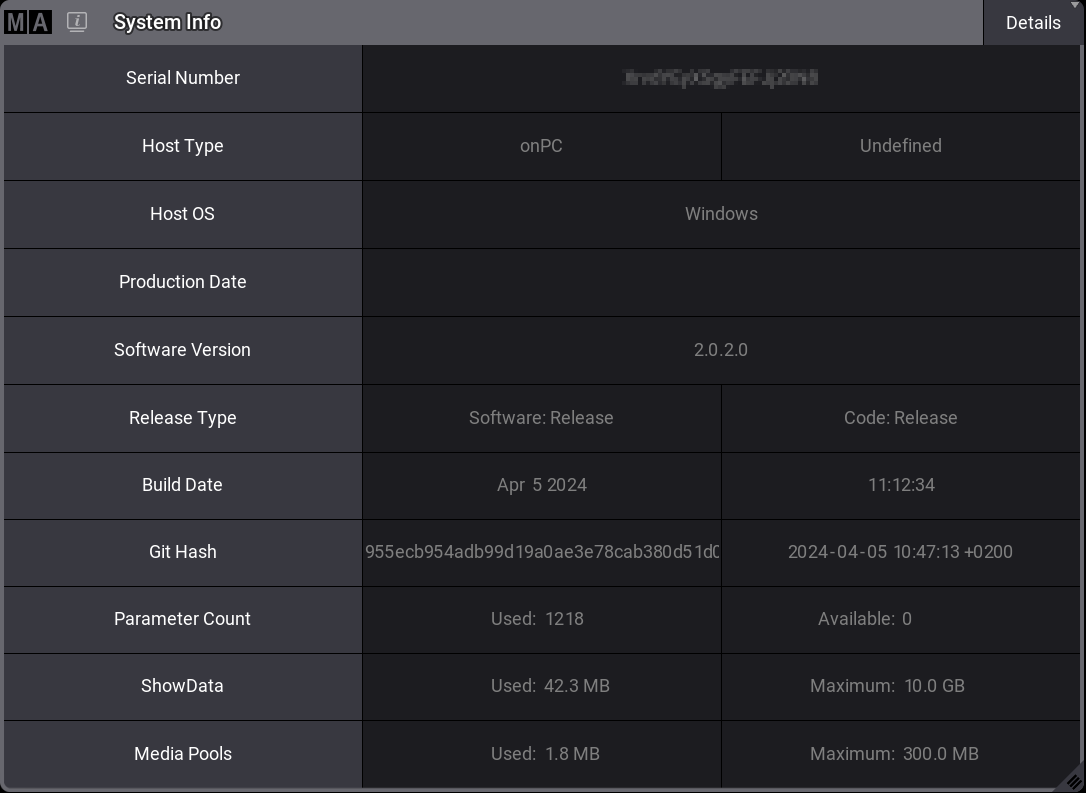Click the Git Hash string cell
This screenshot has height=793, width=1086.
541,552
